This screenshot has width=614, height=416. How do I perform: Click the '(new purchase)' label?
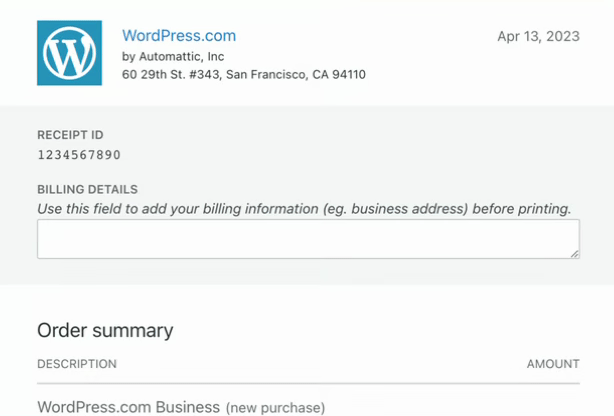tap(275, 408)
